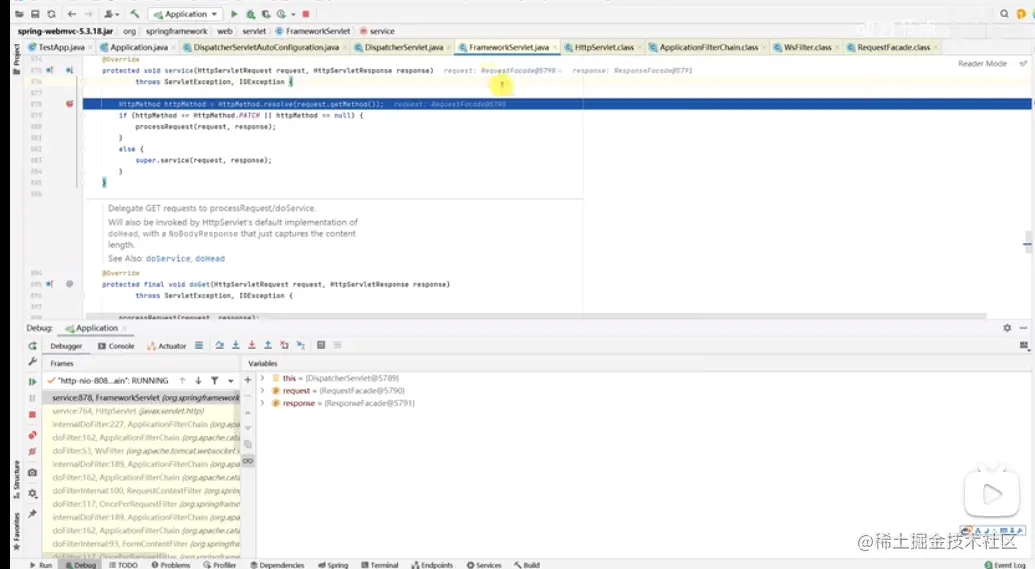
Task: Click Show Execution Point icon
Action: tap(199, 345)
